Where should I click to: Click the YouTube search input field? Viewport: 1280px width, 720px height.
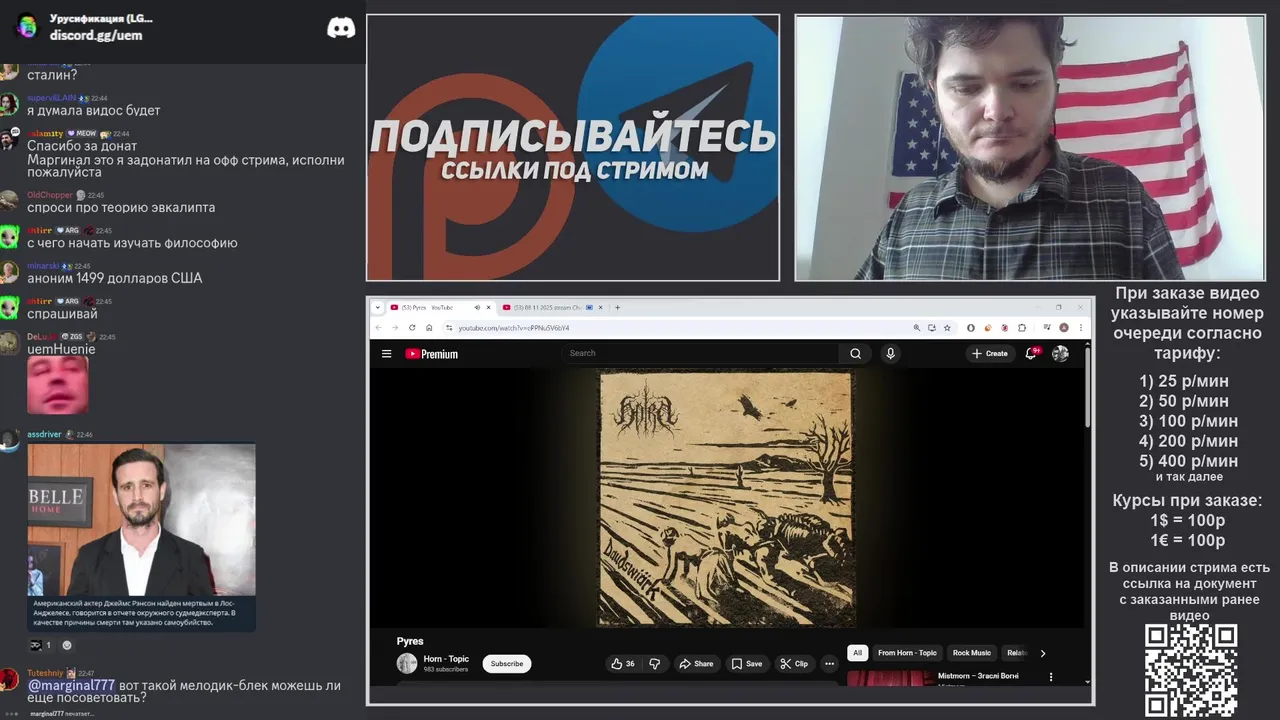tap(700, 353)
